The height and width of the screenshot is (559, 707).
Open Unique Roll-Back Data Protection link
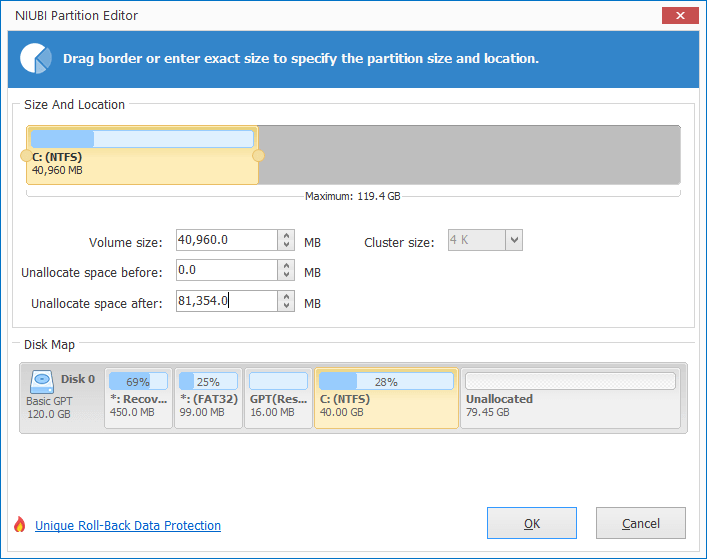128,526
